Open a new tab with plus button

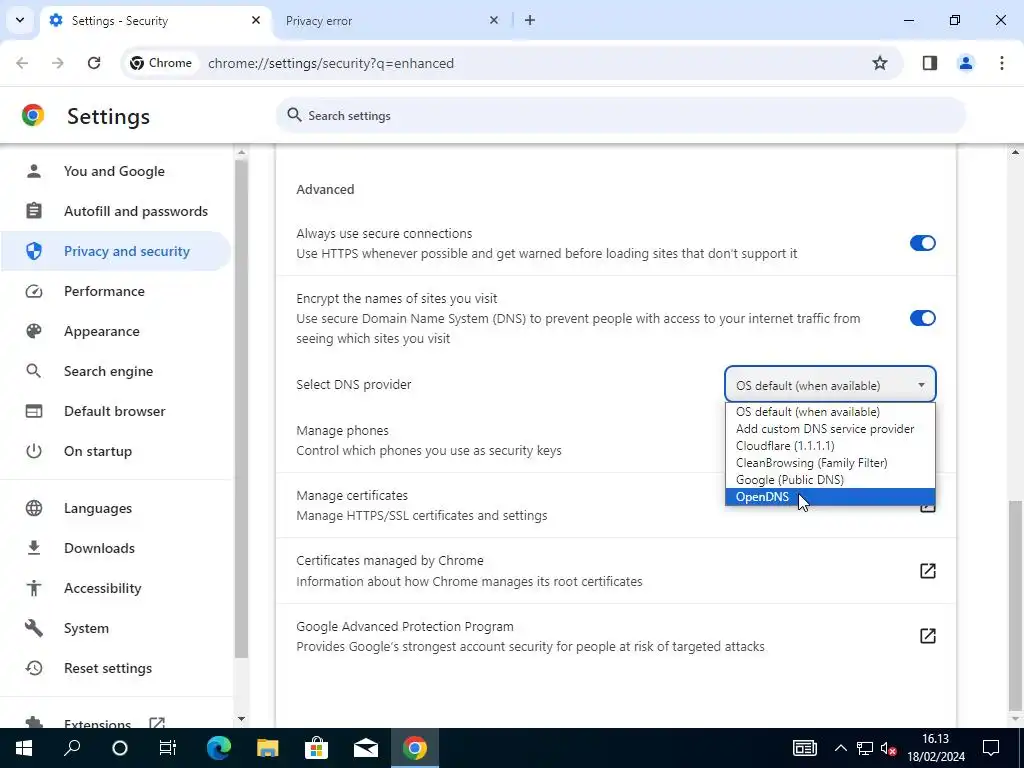click(x=530, y=20)
